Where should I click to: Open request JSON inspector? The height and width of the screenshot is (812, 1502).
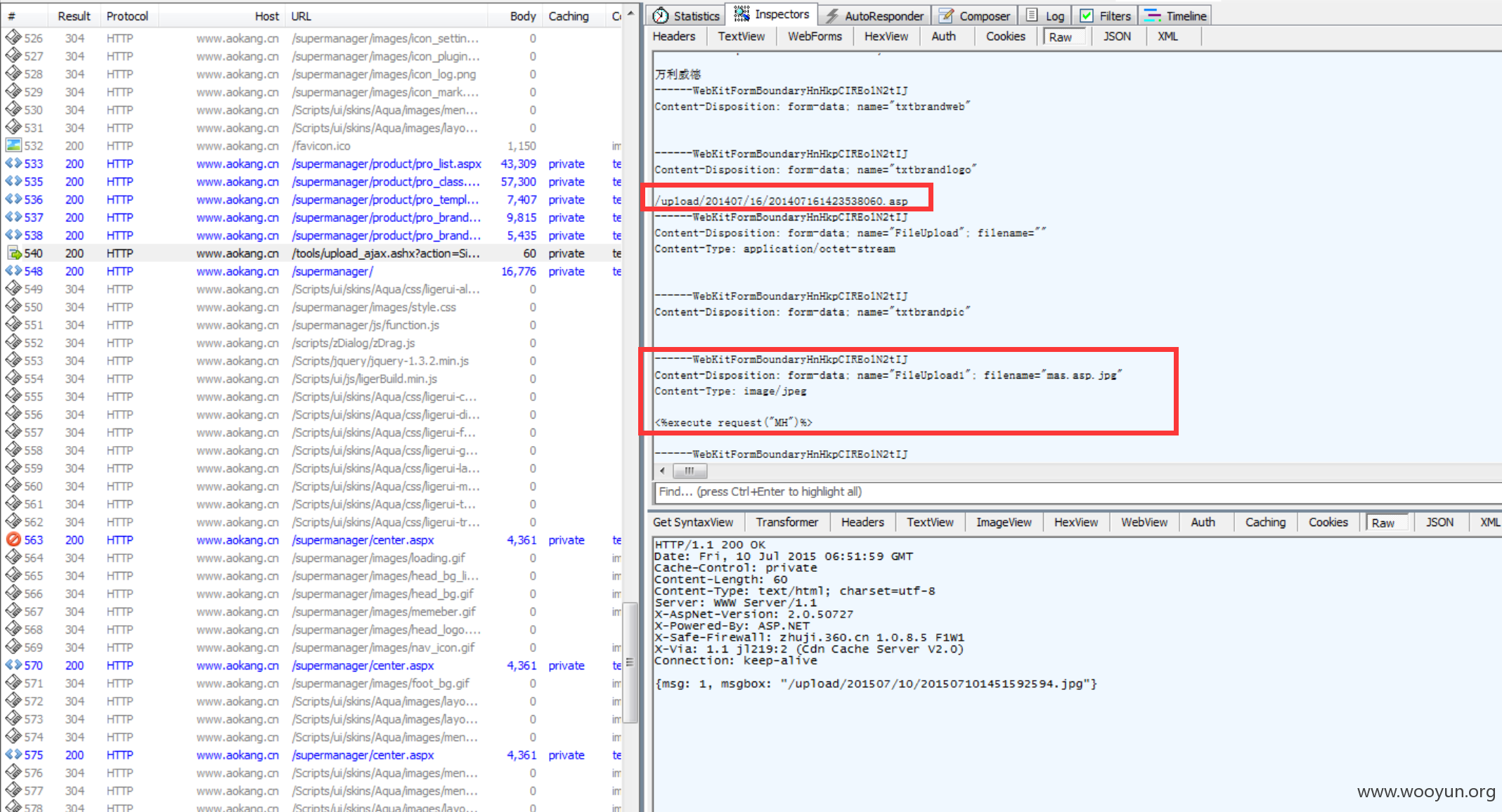coord(1117,37)
